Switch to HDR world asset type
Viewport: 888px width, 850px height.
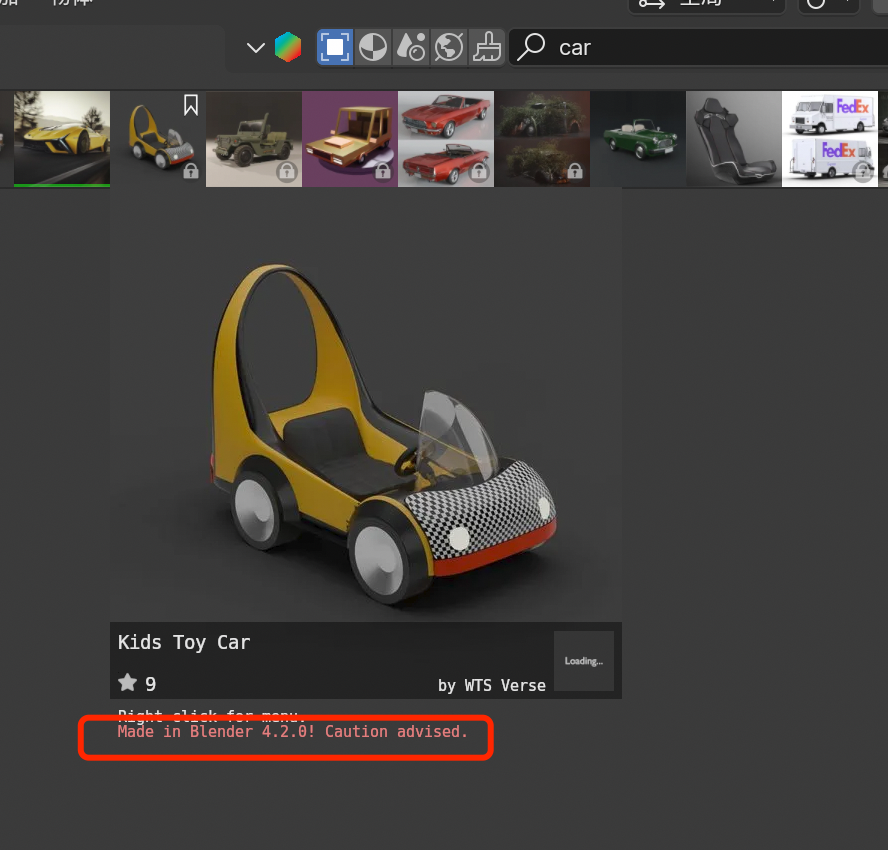(x=449, y=47)
